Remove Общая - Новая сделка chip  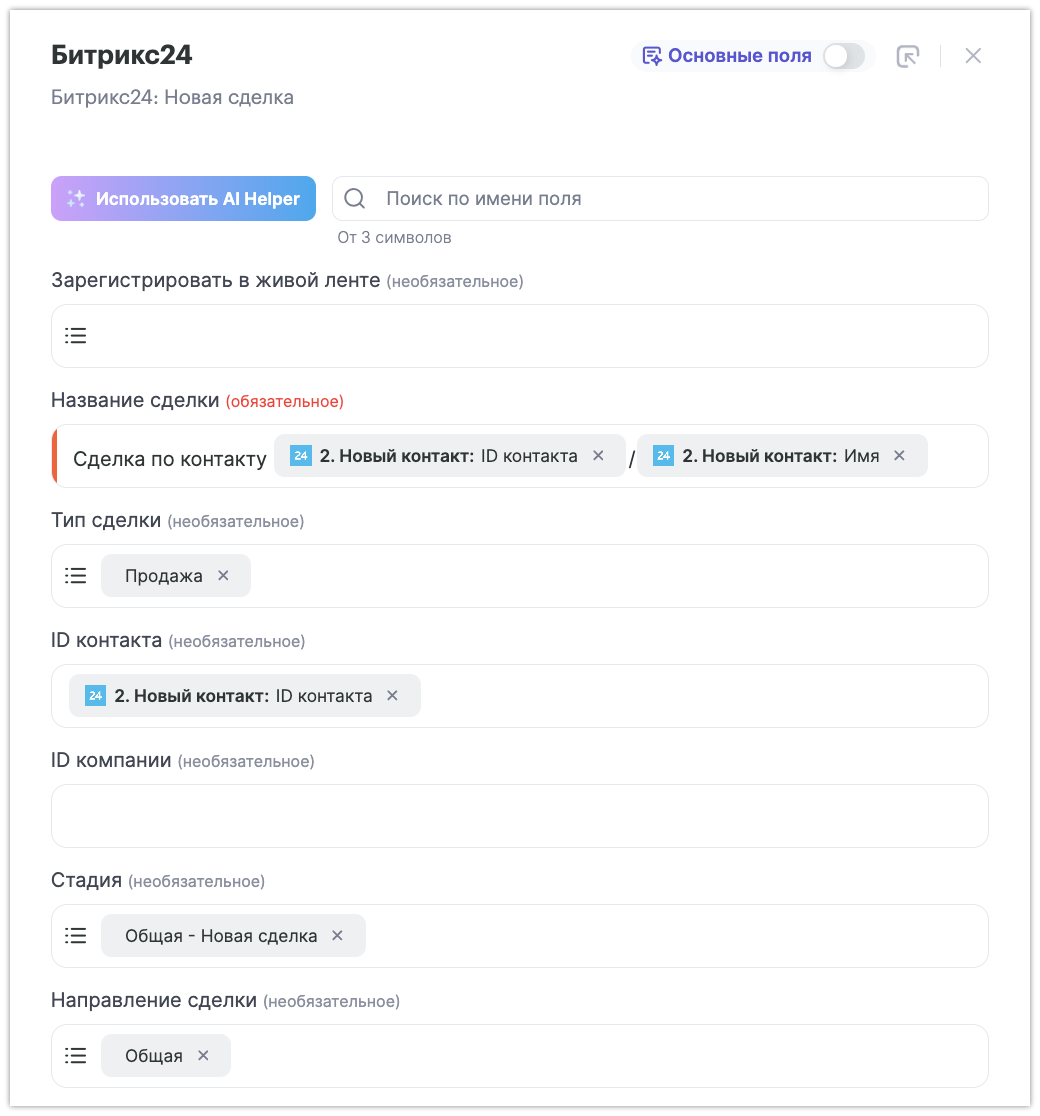[337, 936]
